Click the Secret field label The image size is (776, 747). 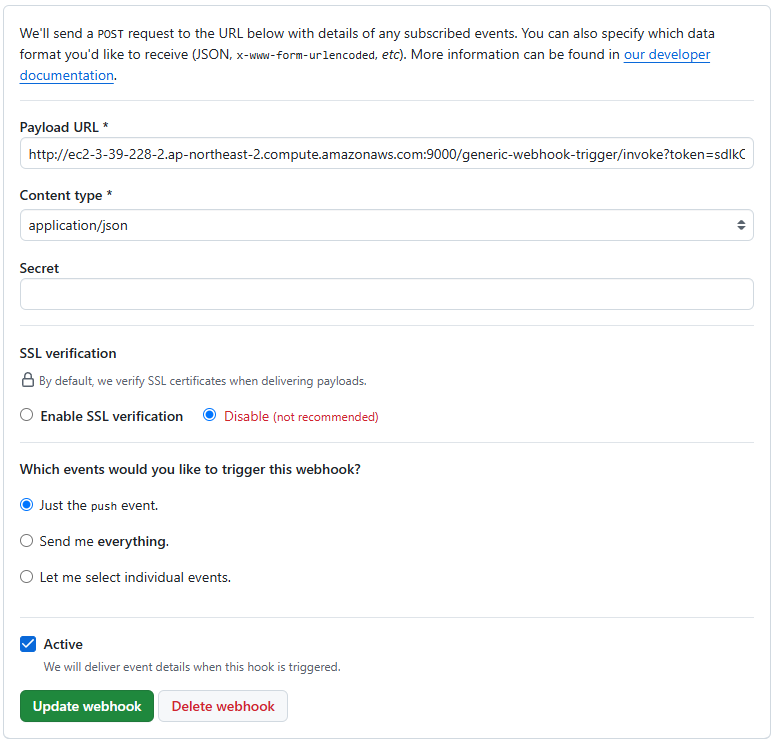(39, 268)
